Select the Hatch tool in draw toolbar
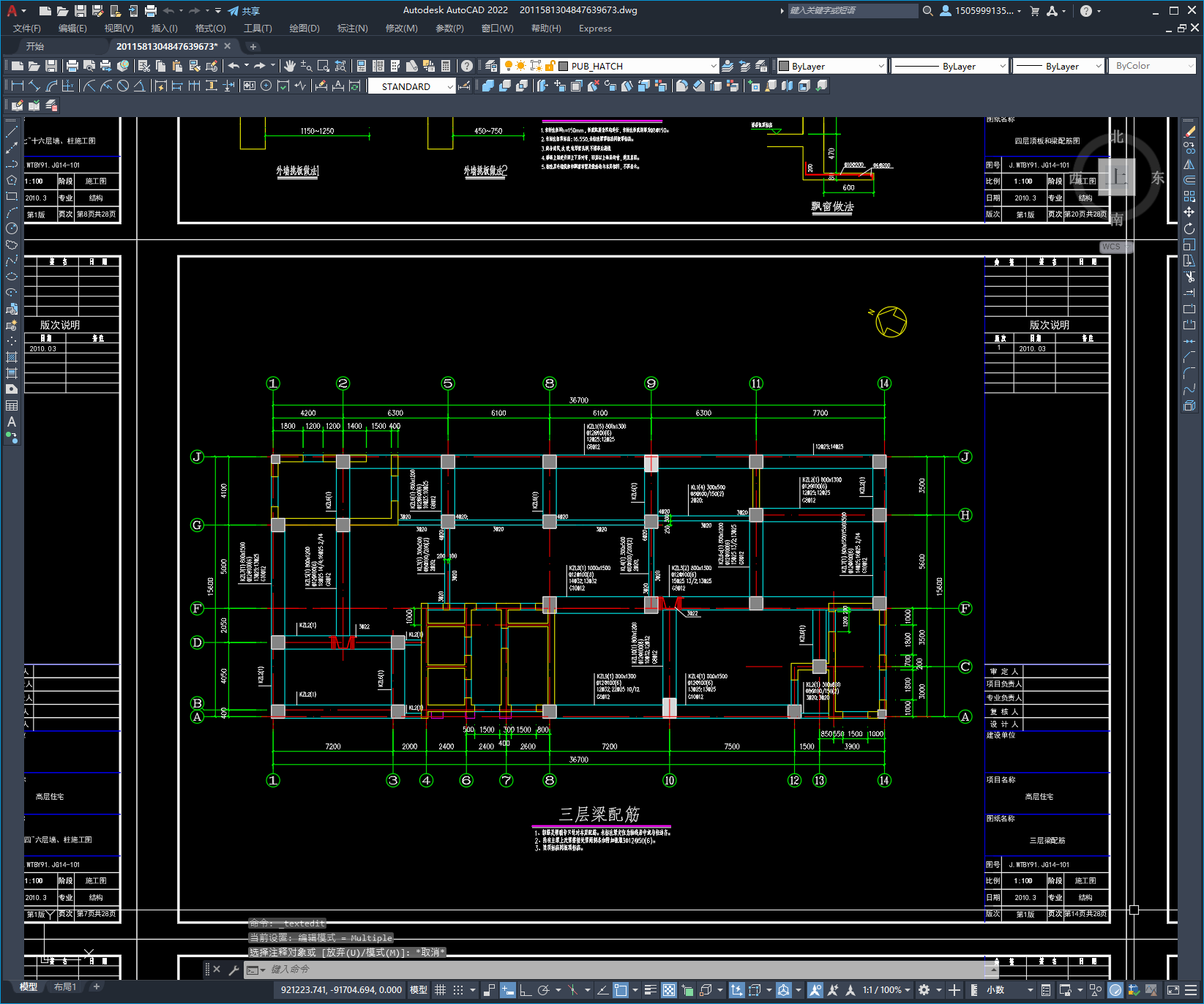1204x1004 pixels. (x=11, y=357)
